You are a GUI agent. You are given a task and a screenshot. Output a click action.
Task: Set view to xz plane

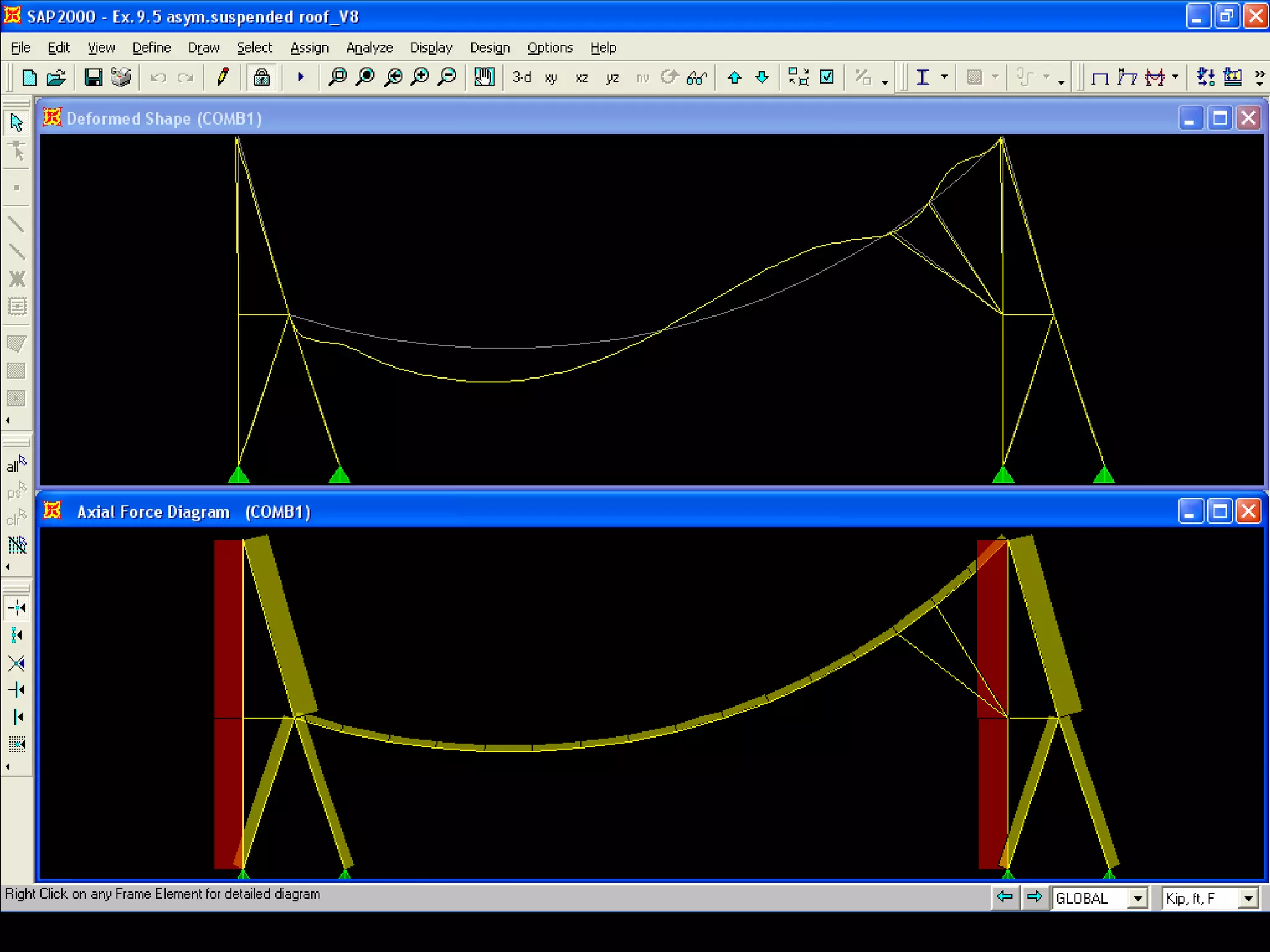pyautogui.click(x=581, y=78)
